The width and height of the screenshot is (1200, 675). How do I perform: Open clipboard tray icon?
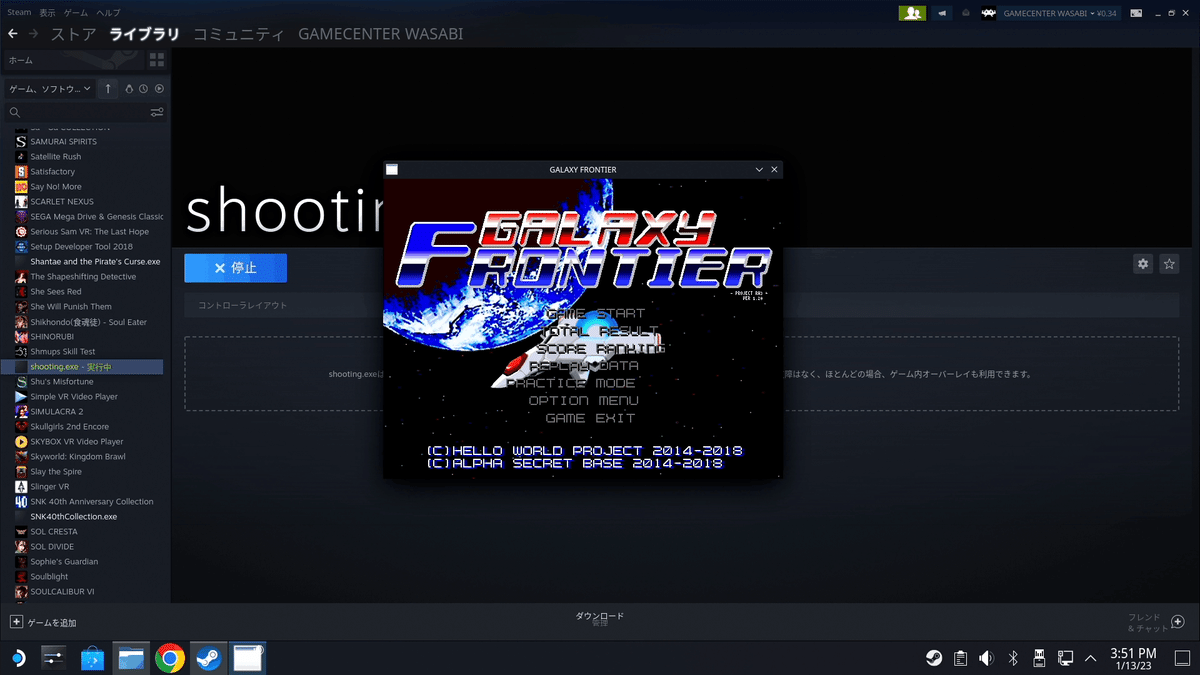pyautogui.click(x=960, y=657)
